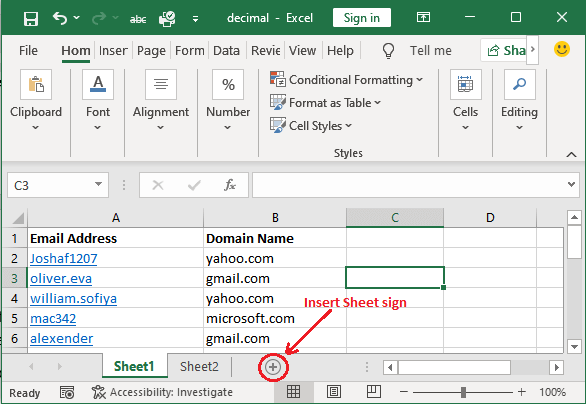The image size is (586, 404).
Task: Click the Cancel X in formula bar
Action: pos(158,185)
